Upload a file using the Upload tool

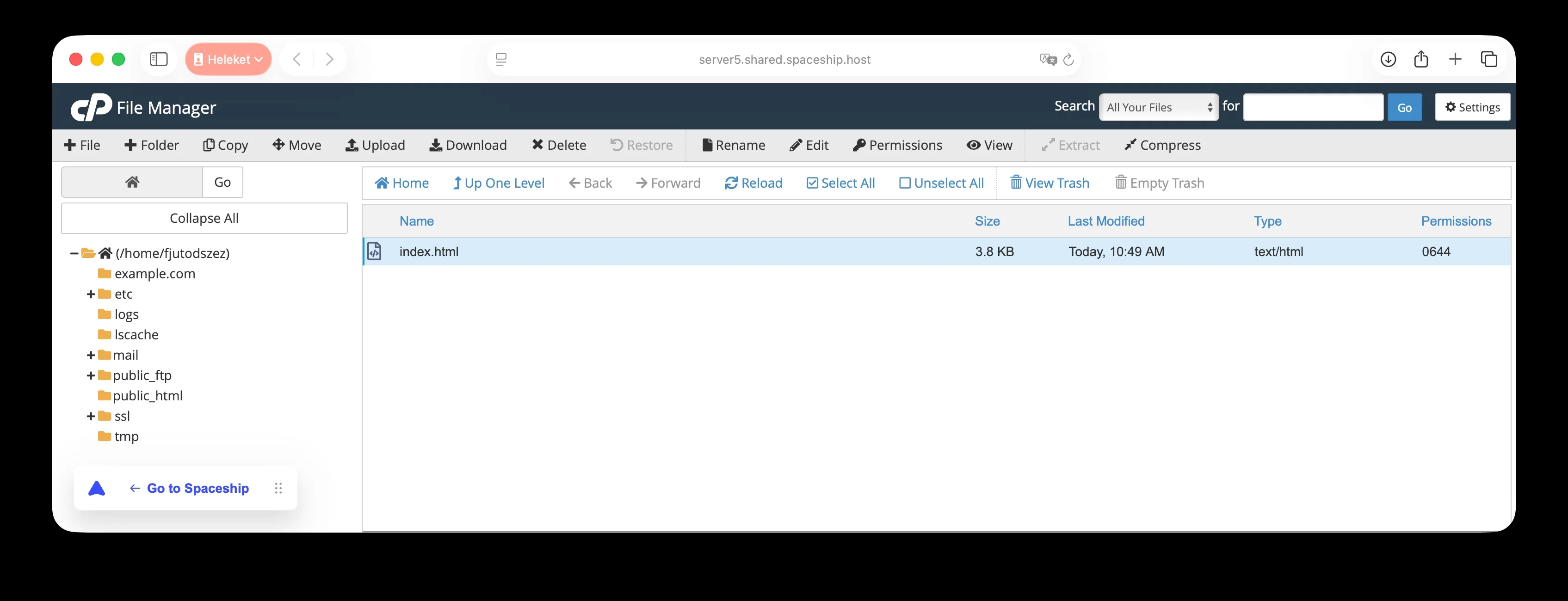[x=376, y=145]
